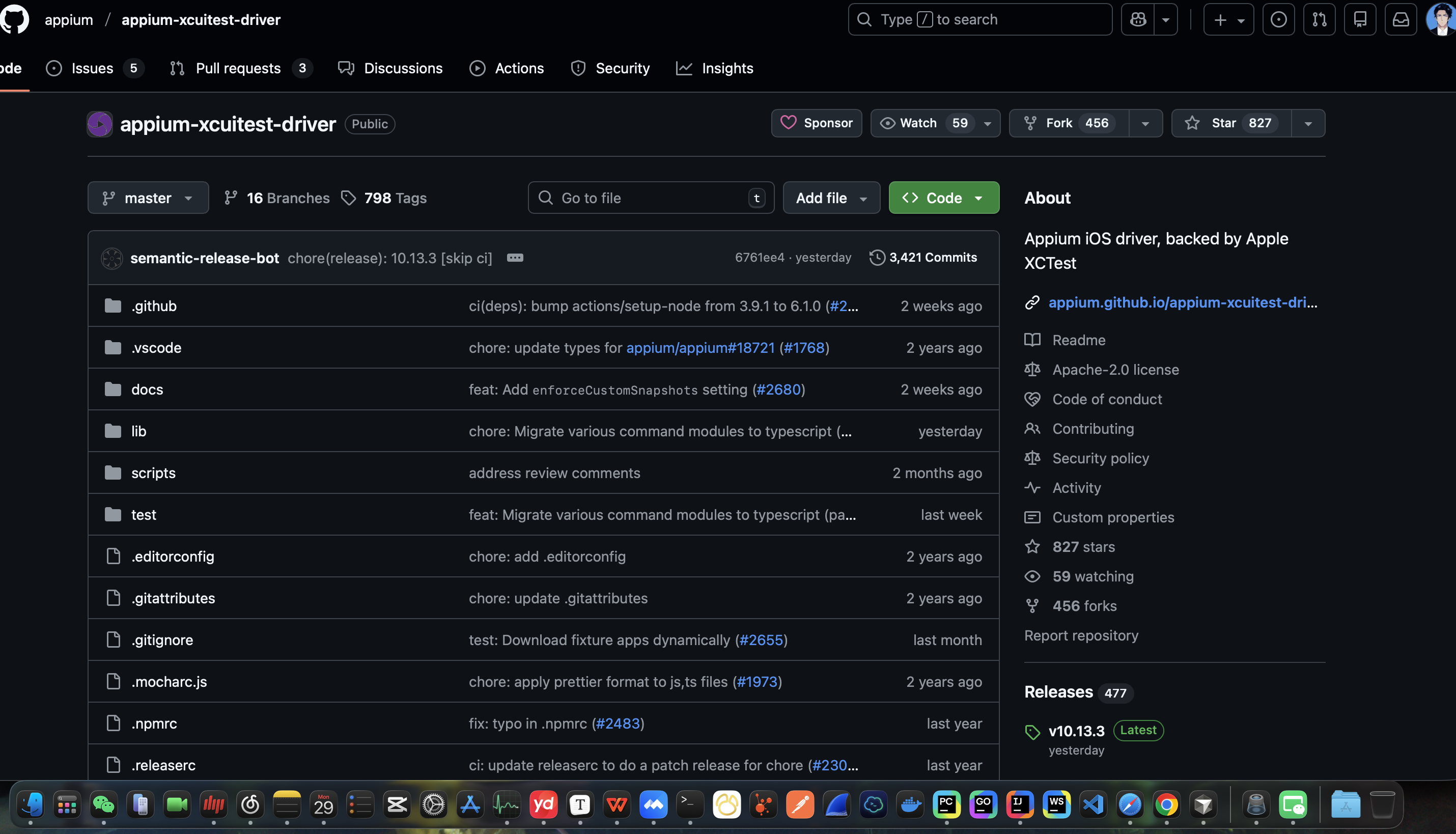Expand the commit message ellipsis icon
This screenshot has height=834, width=1456.
pyautogui.click(x=515, y=258)
